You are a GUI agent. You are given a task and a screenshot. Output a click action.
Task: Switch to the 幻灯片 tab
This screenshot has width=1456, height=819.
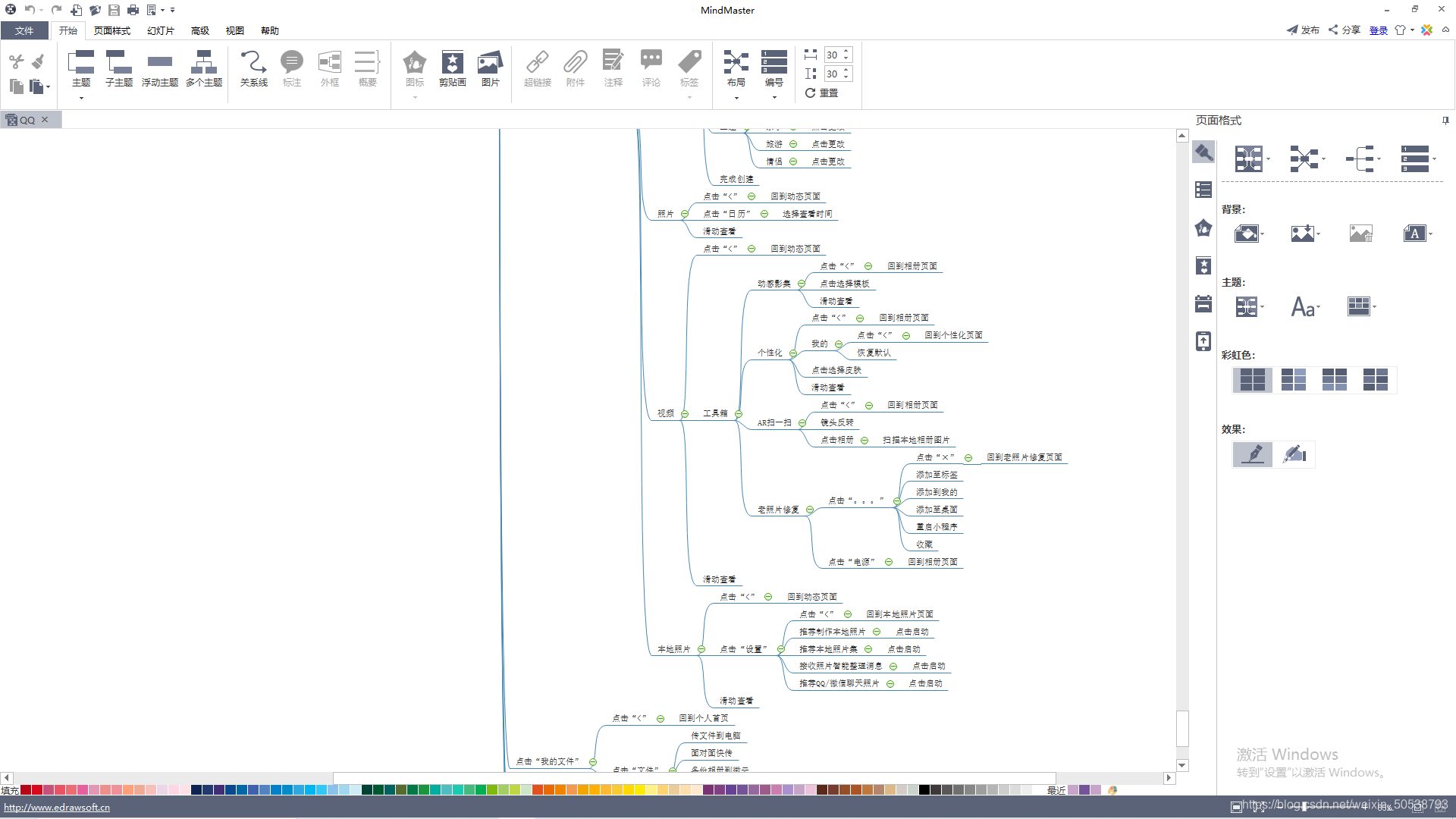(160, 31)
